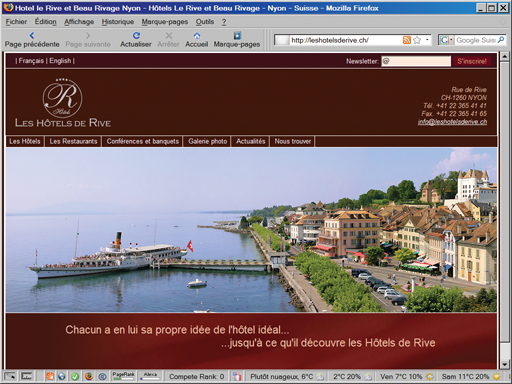Click the Google search engine icon

pyautogui.click(x=444, y=40)
